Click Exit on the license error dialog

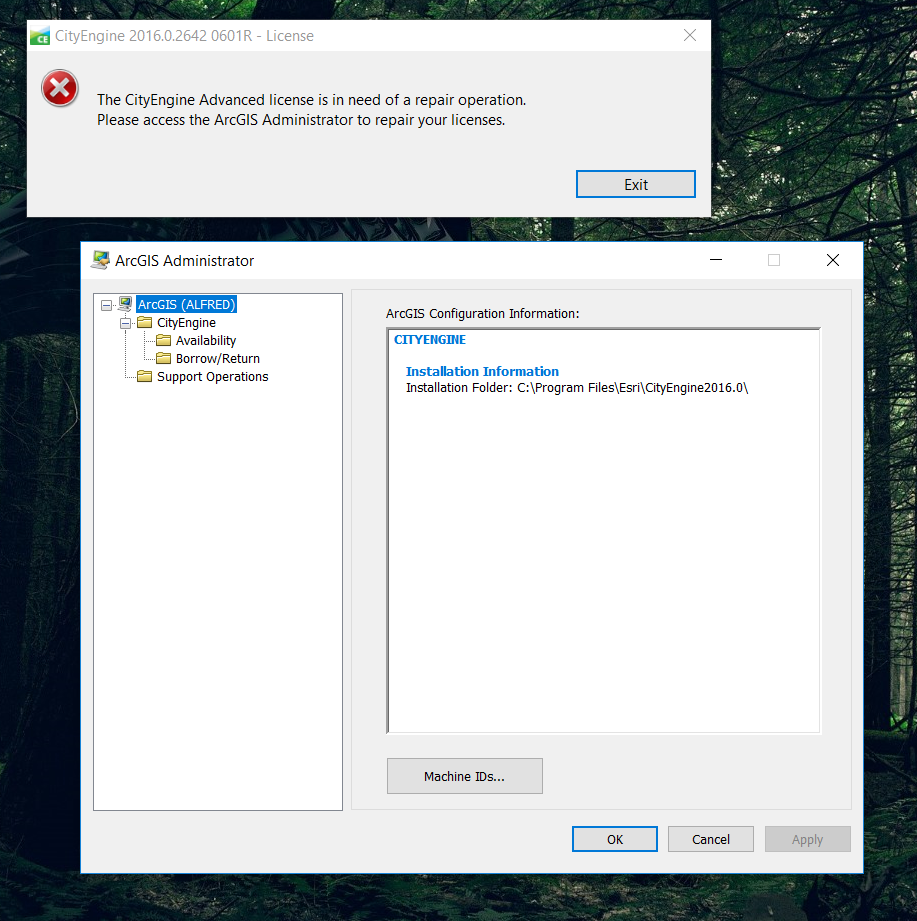635,183
